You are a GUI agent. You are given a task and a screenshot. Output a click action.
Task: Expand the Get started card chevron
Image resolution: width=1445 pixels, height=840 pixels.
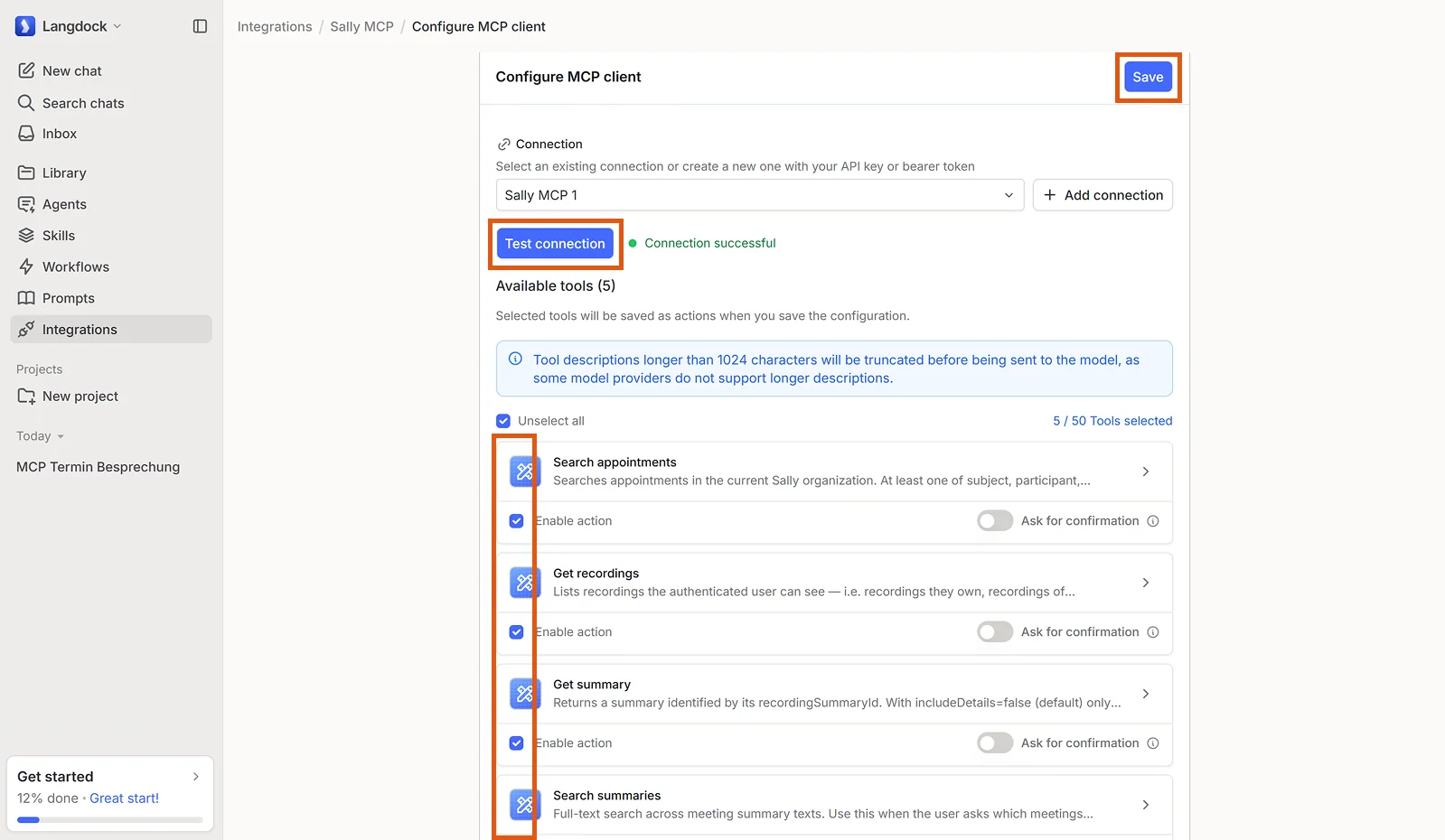[196, 777]
